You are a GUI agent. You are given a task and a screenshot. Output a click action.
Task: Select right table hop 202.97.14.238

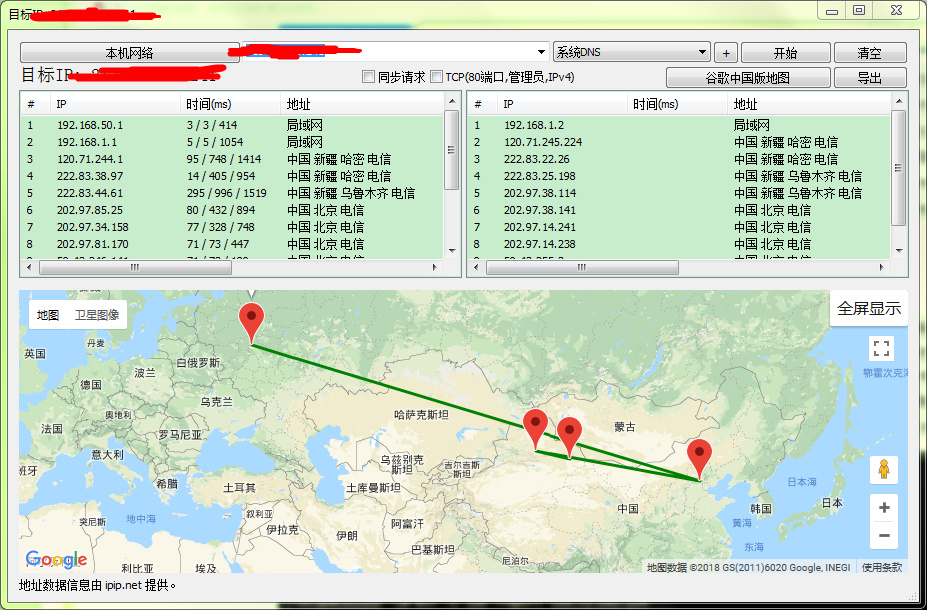[x=679, y=244]
